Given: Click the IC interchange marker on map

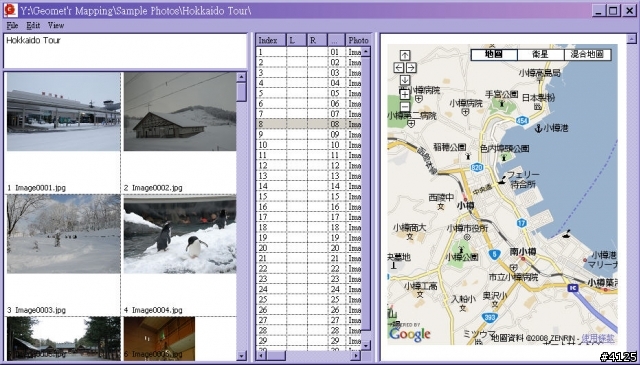Looking at the screenshot, I should 573,288.
